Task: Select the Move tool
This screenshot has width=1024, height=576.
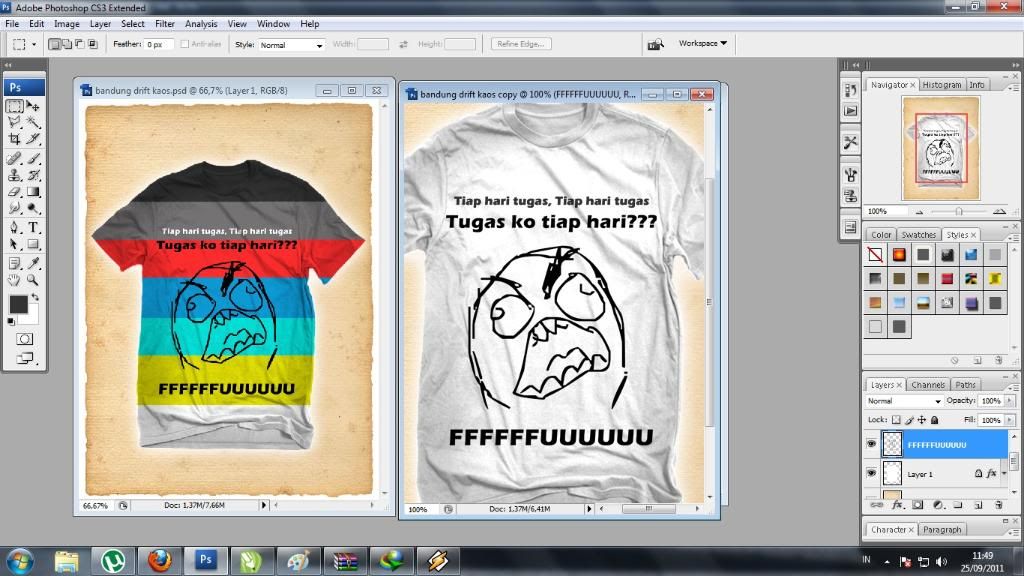Action: (33, 106)
